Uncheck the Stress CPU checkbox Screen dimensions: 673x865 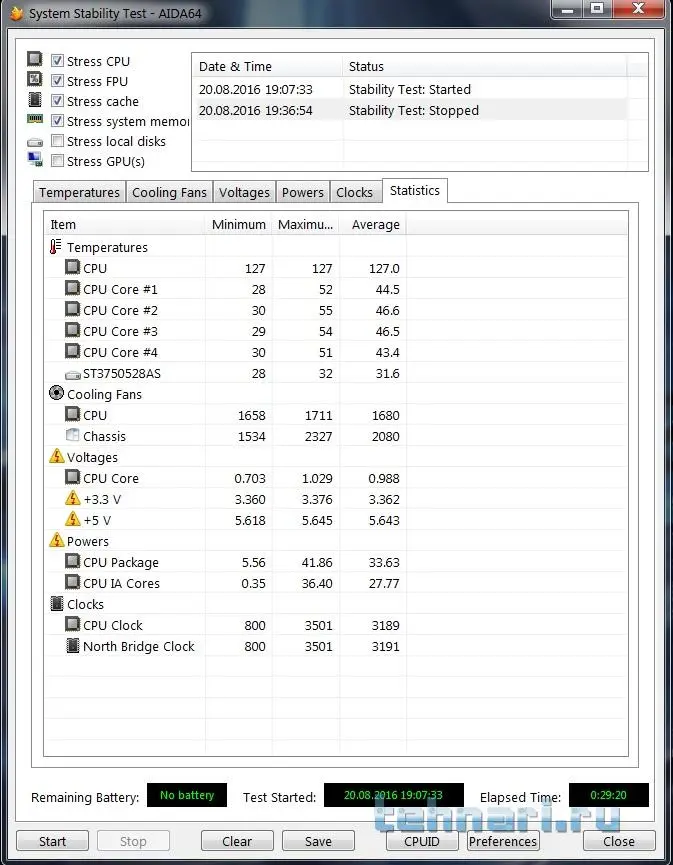(x=57, y=61)
